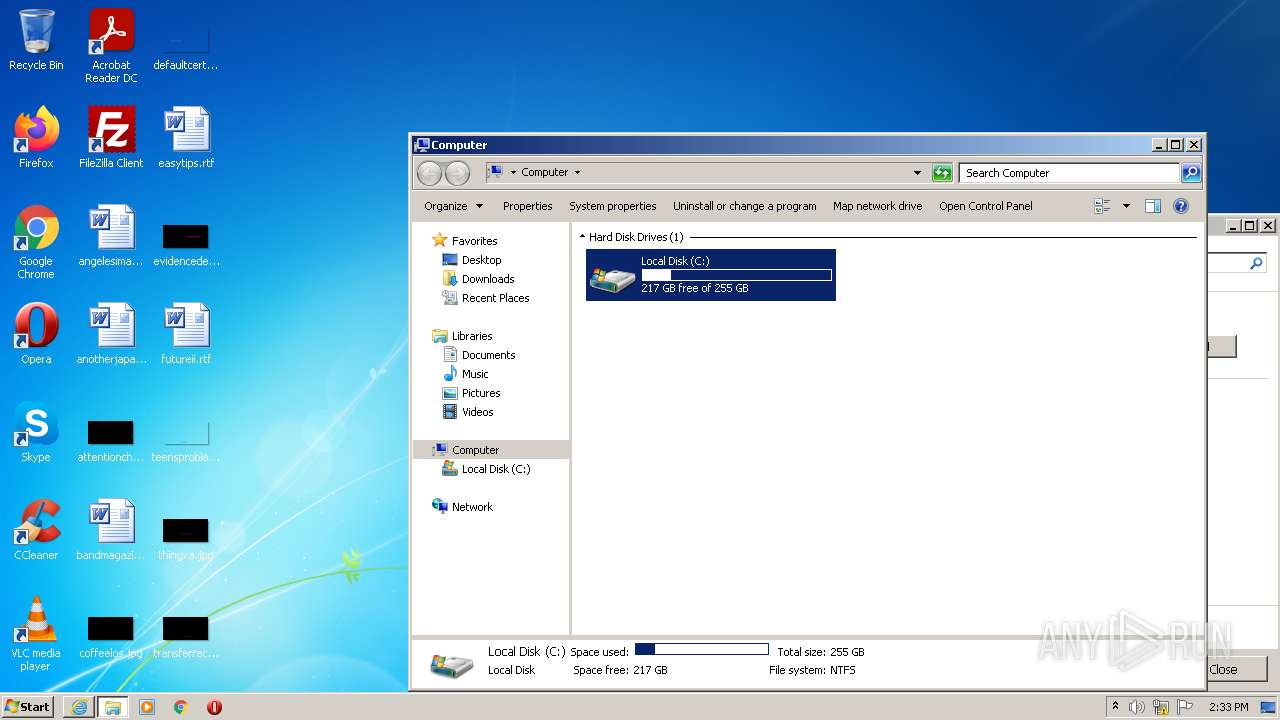The width and height of the screenshot is (1280, 720).
Task: Collapse the Hard Disk Drives group
Action: click(x=583, y=237)
